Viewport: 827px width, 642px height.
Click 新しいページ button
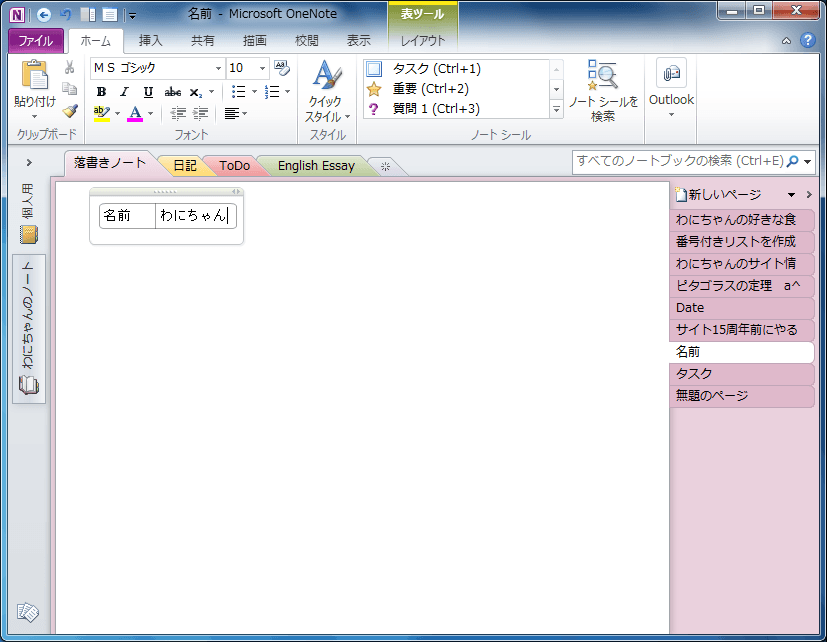point(719,195)
